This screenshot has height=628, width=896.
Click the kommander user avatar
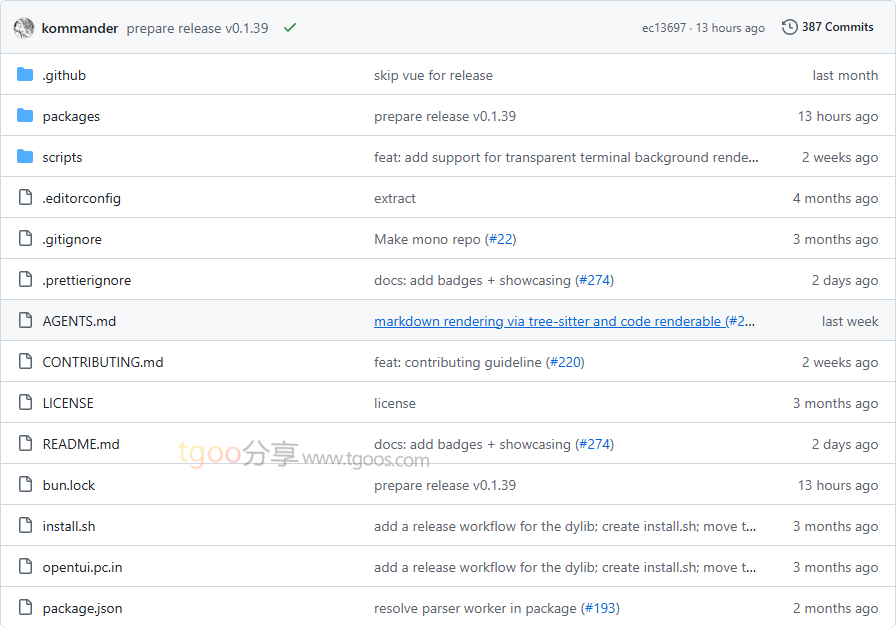(x=24, y=28)
